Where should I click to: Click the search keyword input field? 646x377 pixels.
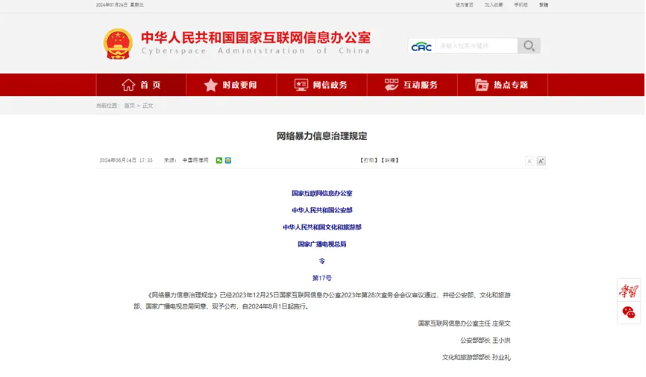pos(476,46)
